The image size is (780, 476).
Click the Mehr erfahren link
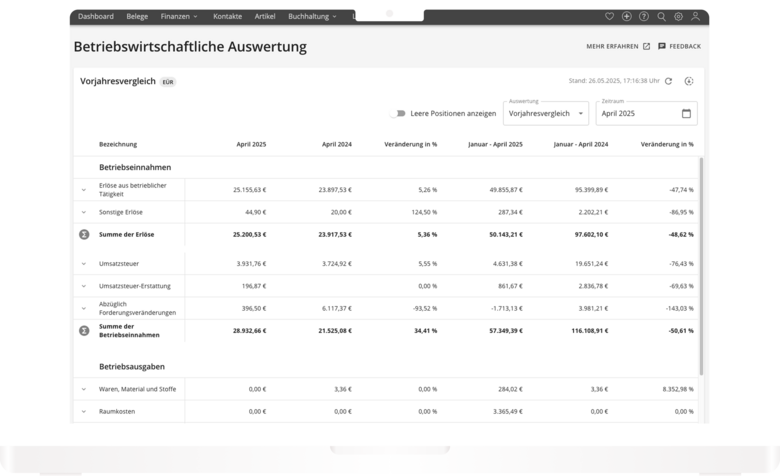(x=617, y=46)
